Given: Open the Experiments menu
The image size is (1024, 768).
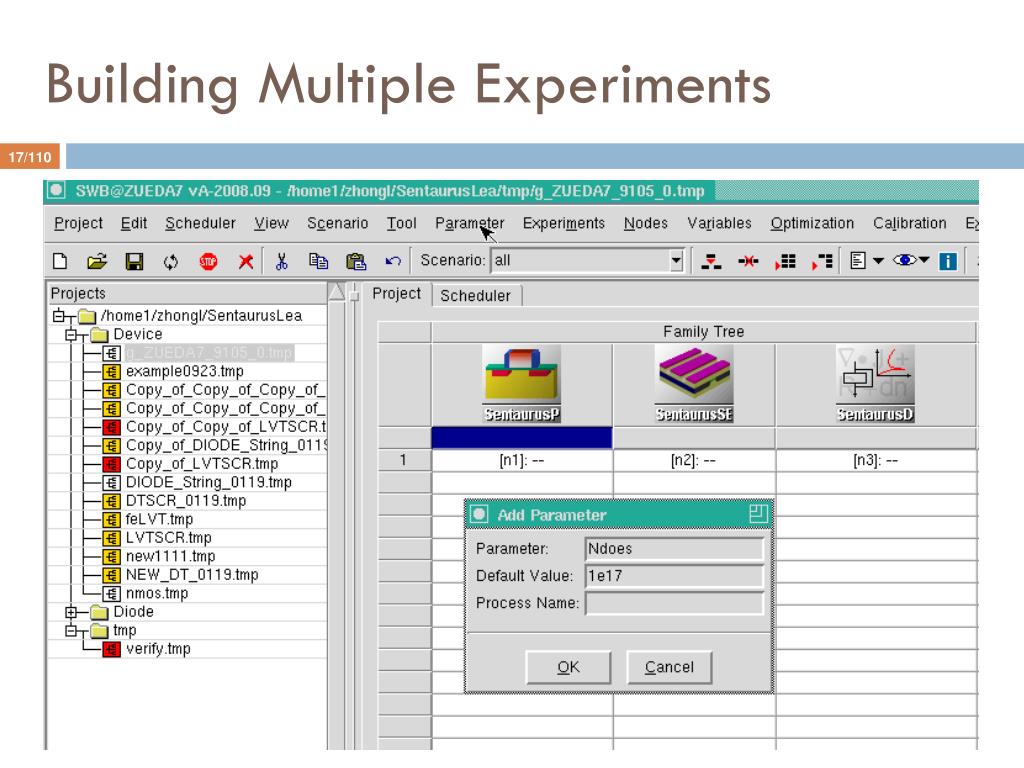Looking at the screenshot, I should coord(564,223).
